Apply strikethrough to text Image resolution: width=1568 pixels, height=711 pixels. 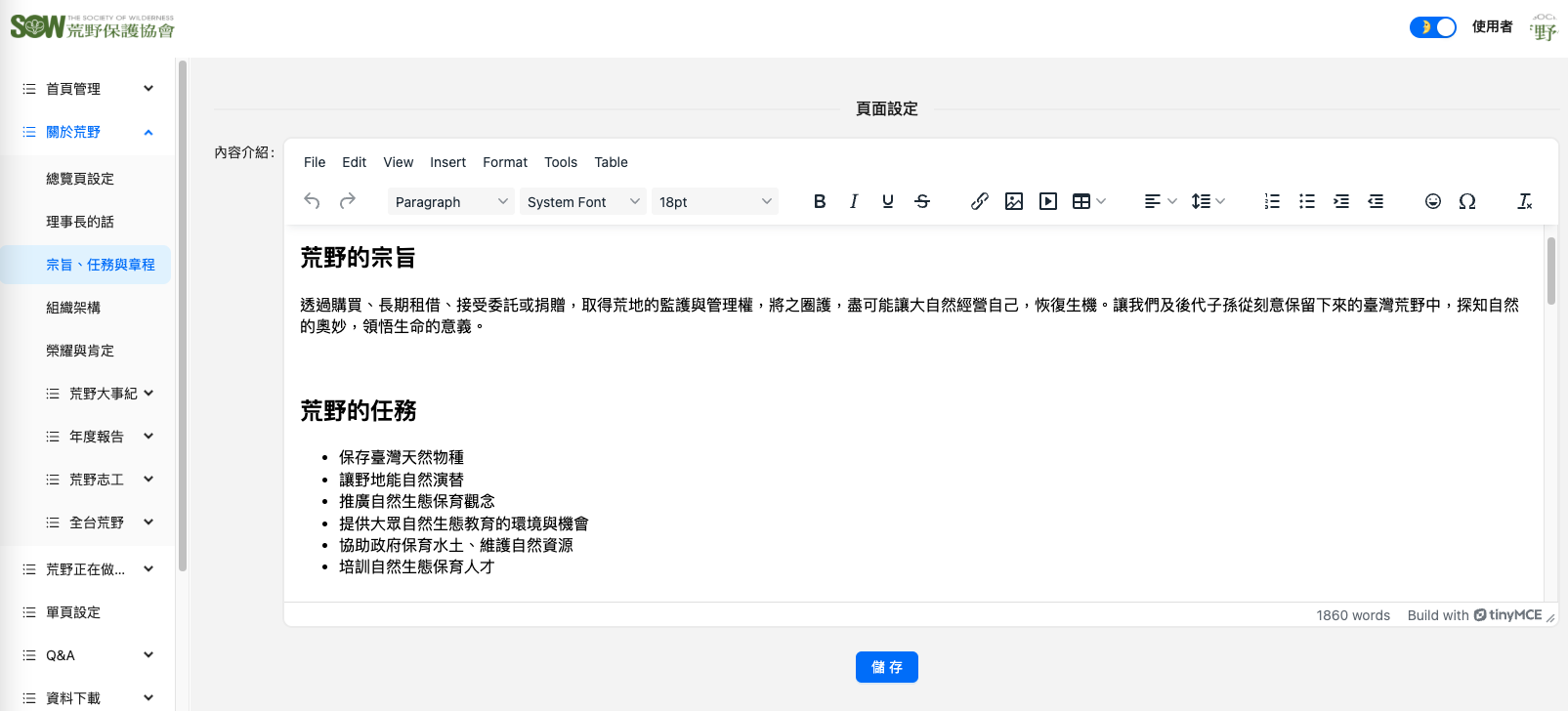point(922,201)
